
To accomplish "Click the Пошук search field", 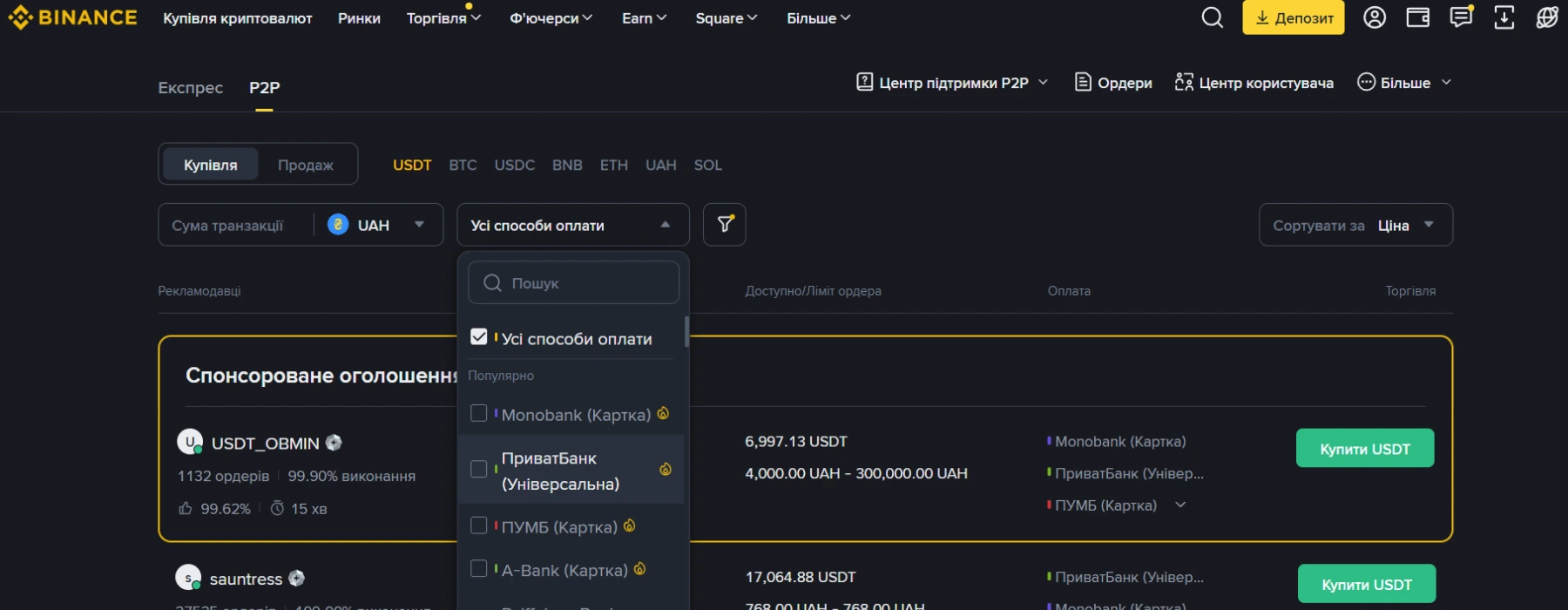I will pyautogui.click(x=573, y=283).
